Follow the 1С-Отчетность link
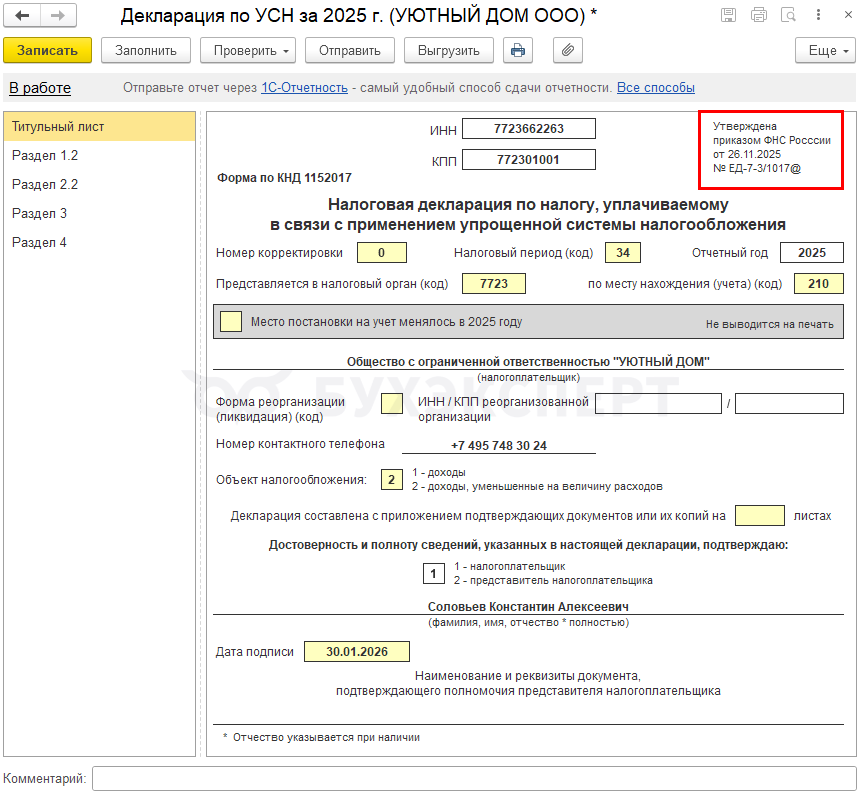 coord(304,88)
